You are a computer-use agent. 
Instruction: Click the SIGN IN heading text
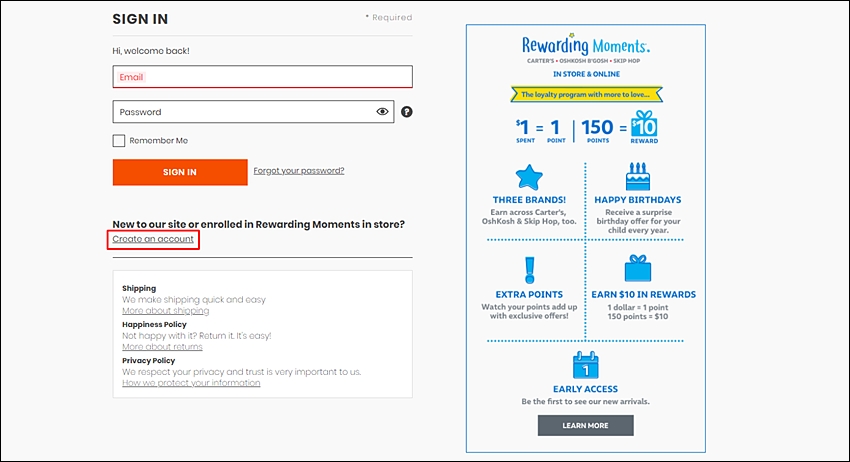pos(140,19)
